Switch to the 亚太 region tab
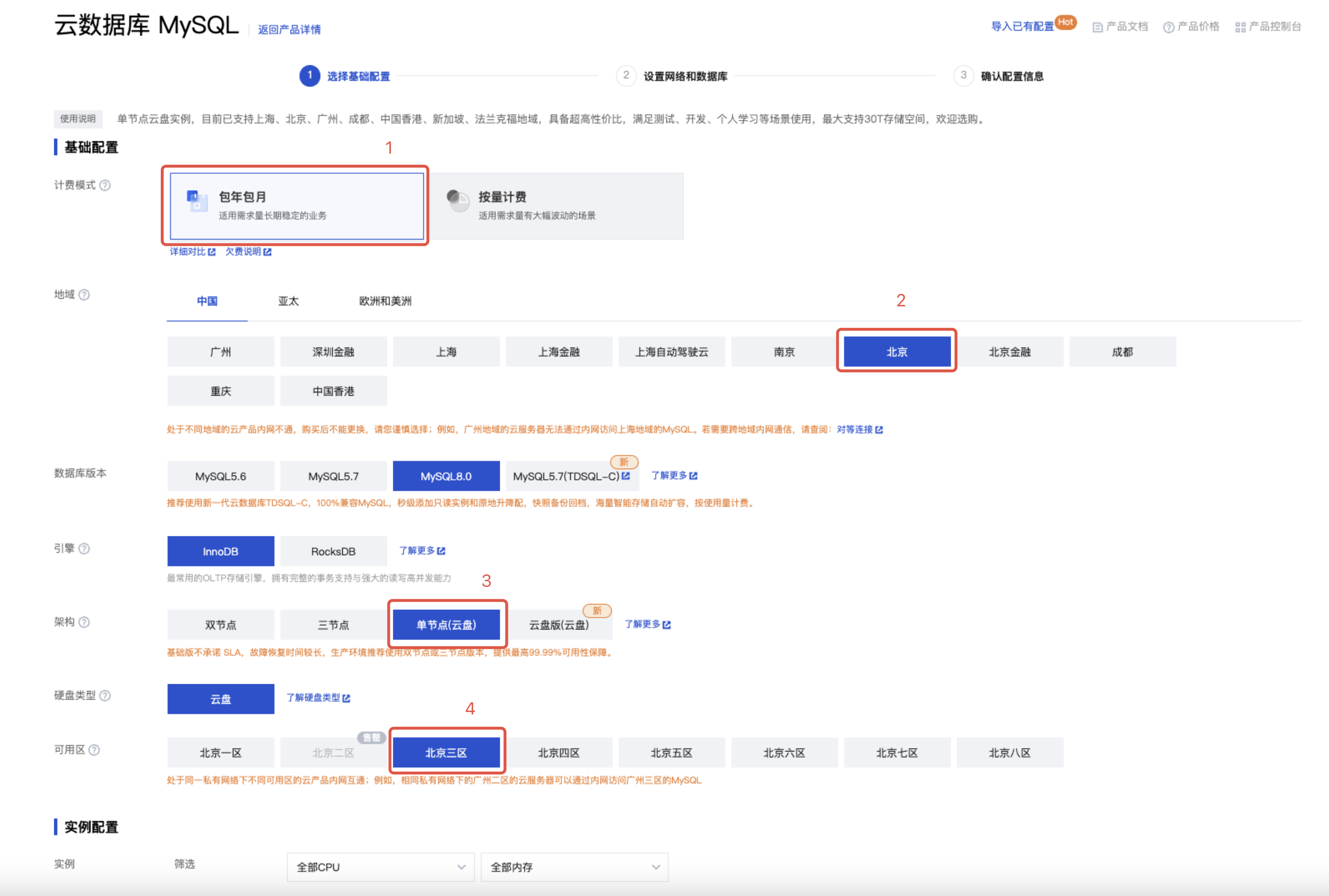The image size is (1329, 896). 288,301
